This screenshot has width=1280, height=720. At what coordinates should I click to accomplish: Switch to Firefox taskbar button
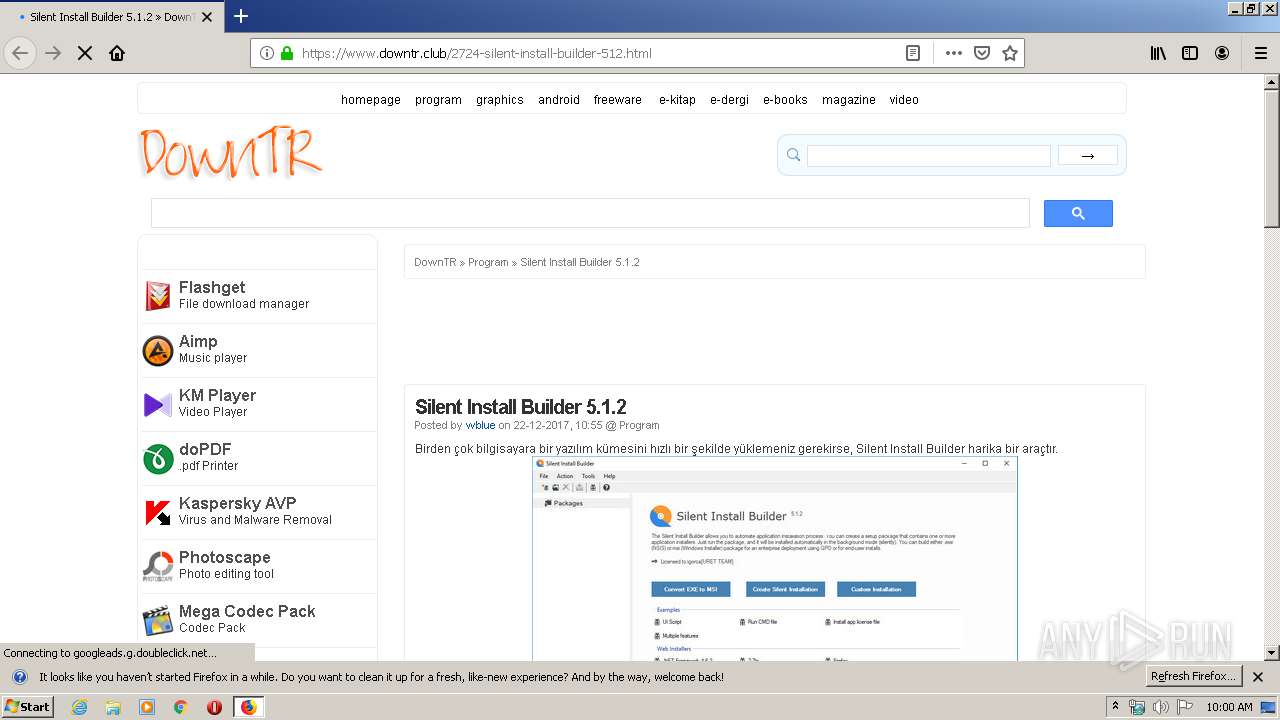coord(248,707)
